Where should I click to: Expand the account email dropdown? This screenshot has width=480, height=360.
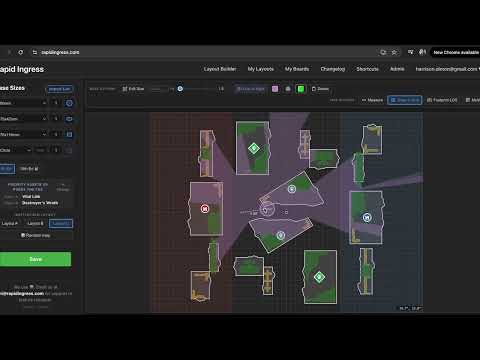(x=447, y=69)
